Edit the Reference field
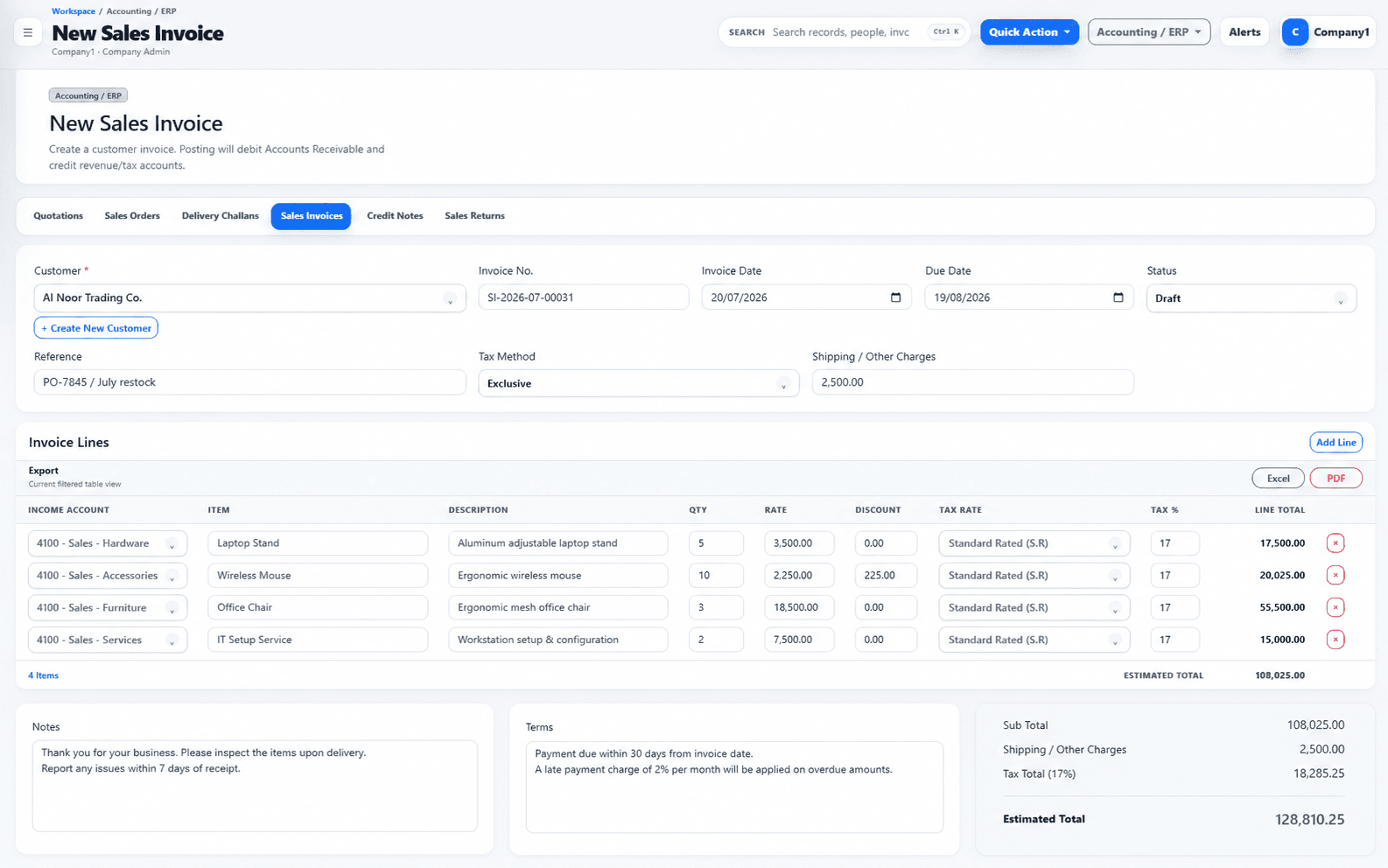Screen dimensions: 1388x868 [x=250, y=382]
